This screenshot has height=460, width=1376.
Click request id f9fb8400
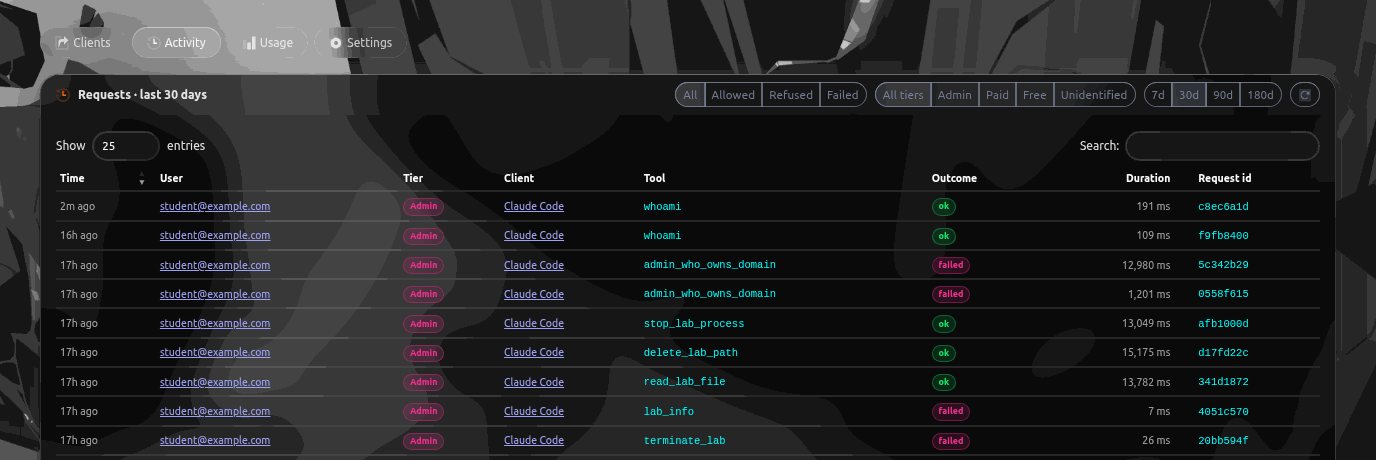(1223, 236)
